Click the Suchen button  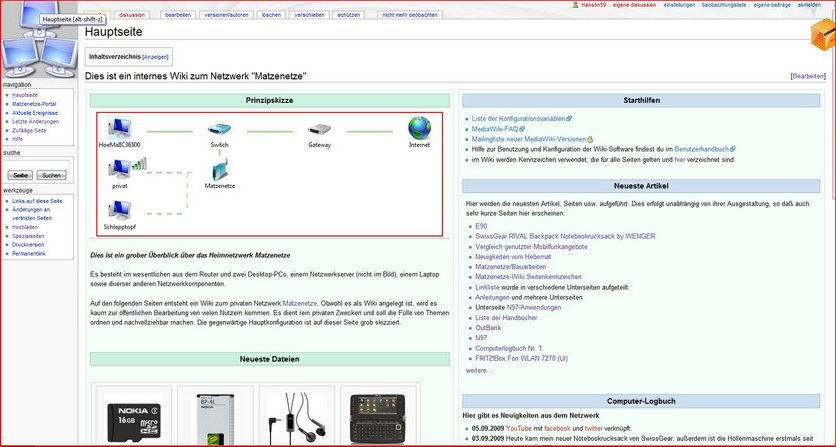point(51,175)
